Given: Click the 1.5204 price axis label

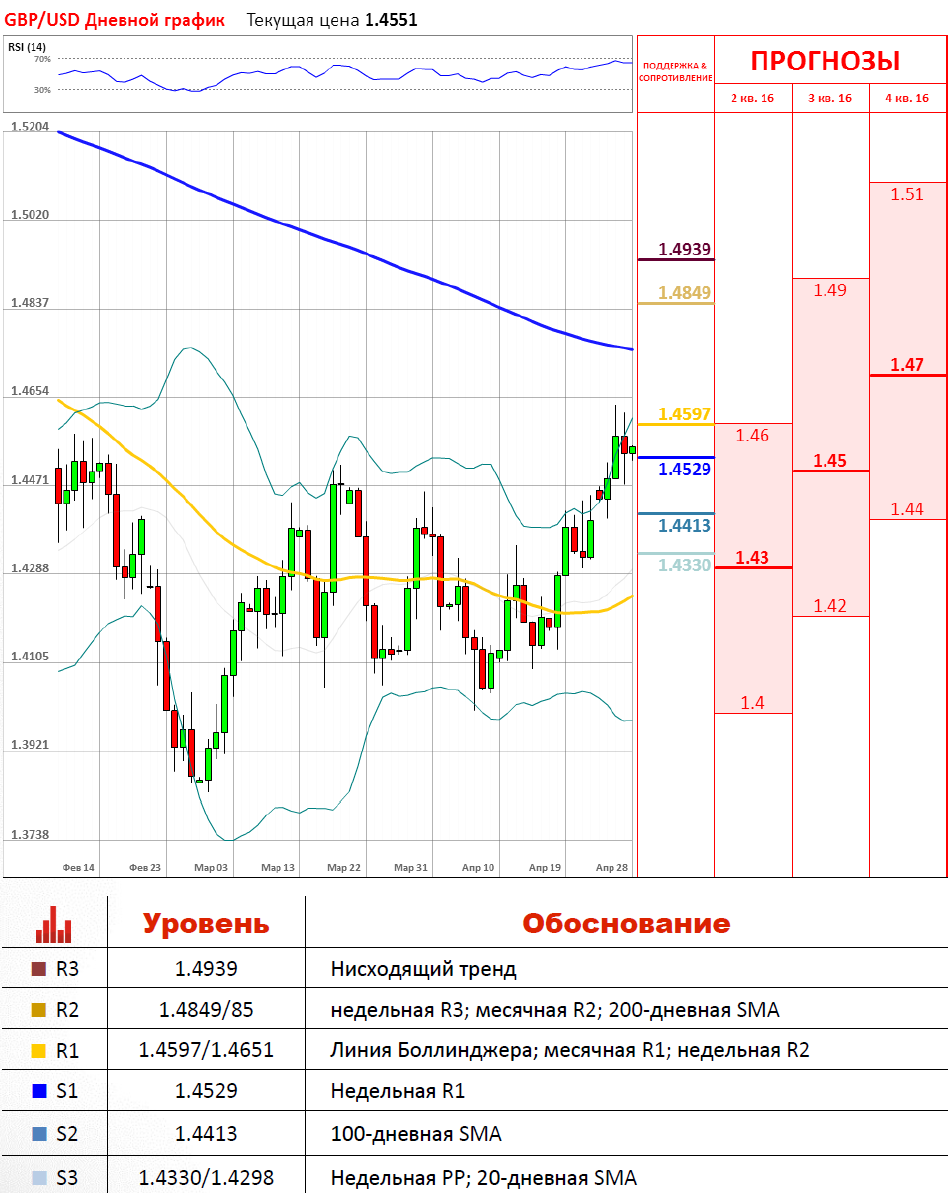Looking at the screenshot, I should [x=30, y=126].
